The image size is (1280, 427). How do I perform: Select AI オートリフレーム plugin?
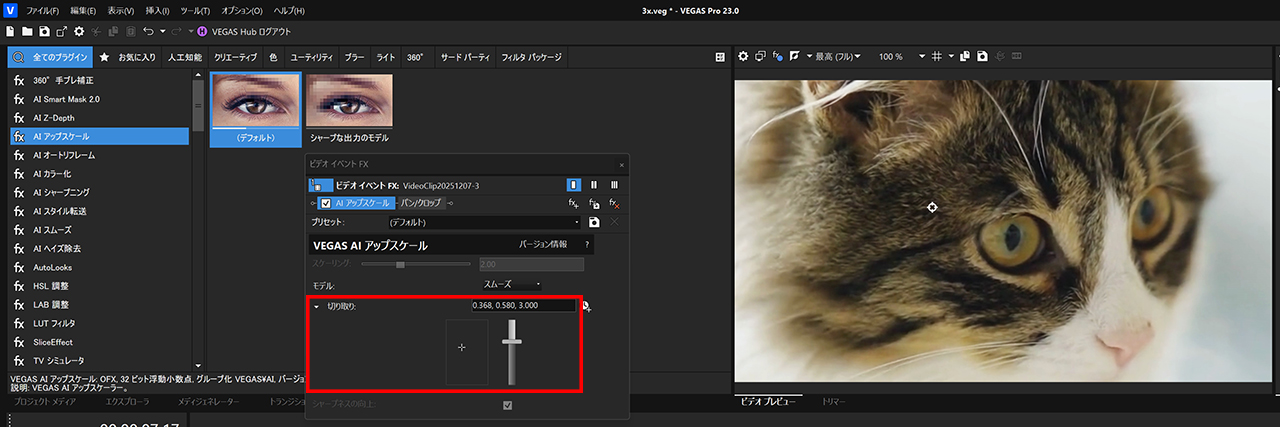coord(99,155)
